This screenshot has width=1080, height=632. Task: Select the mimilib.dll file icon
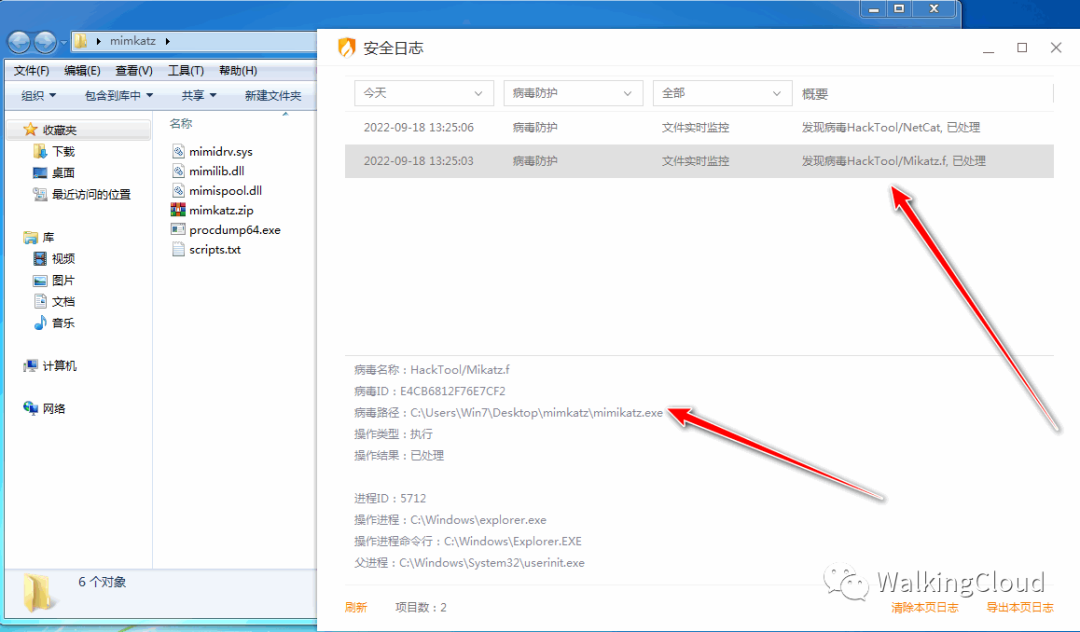point(178,171)
